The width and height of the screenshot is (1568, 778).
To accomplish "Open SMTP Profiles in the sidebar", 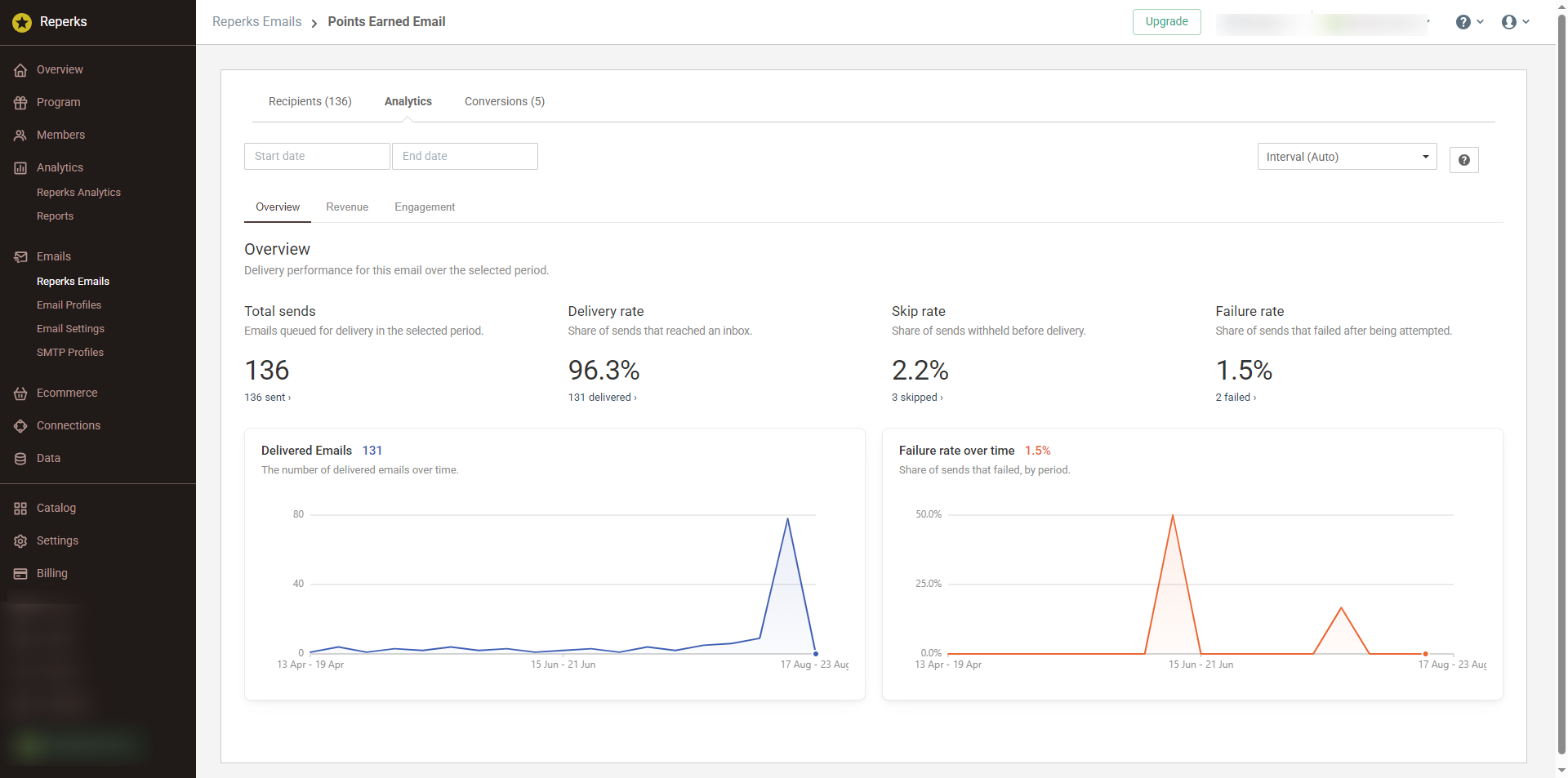I will point(70,353).
